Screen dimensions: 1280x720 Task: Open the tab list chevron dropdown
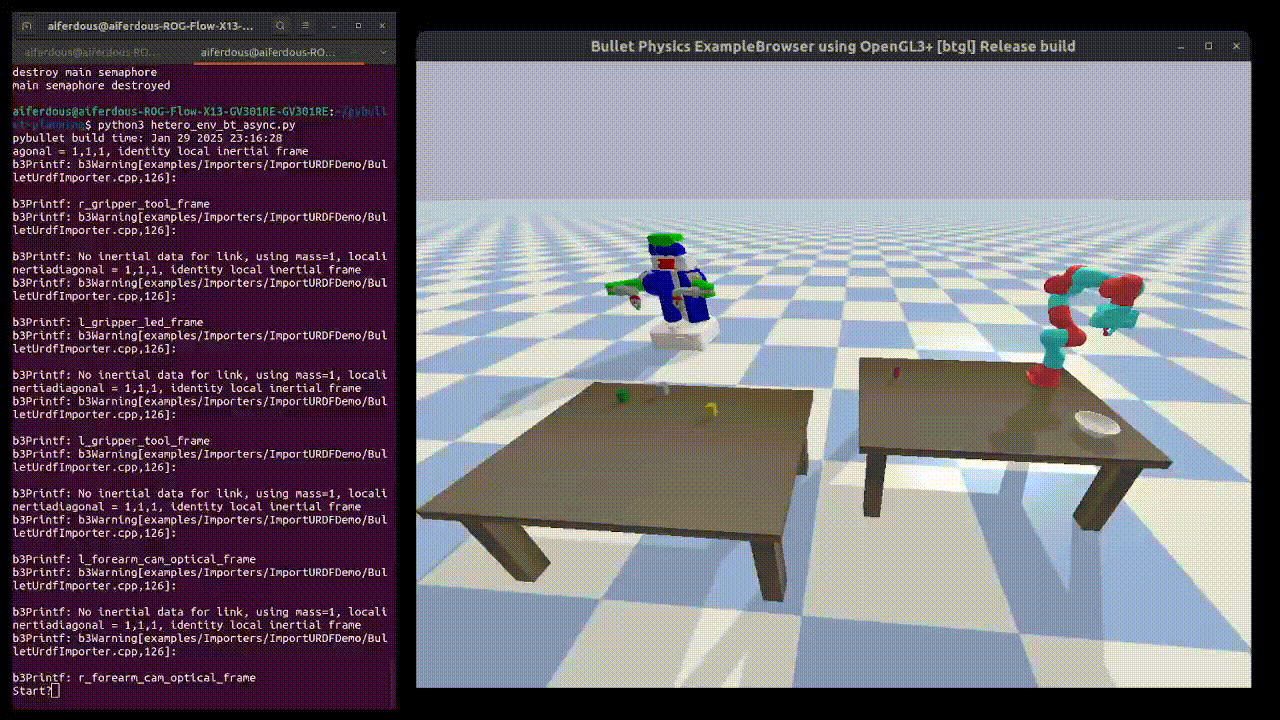click(x=384, y=51)
